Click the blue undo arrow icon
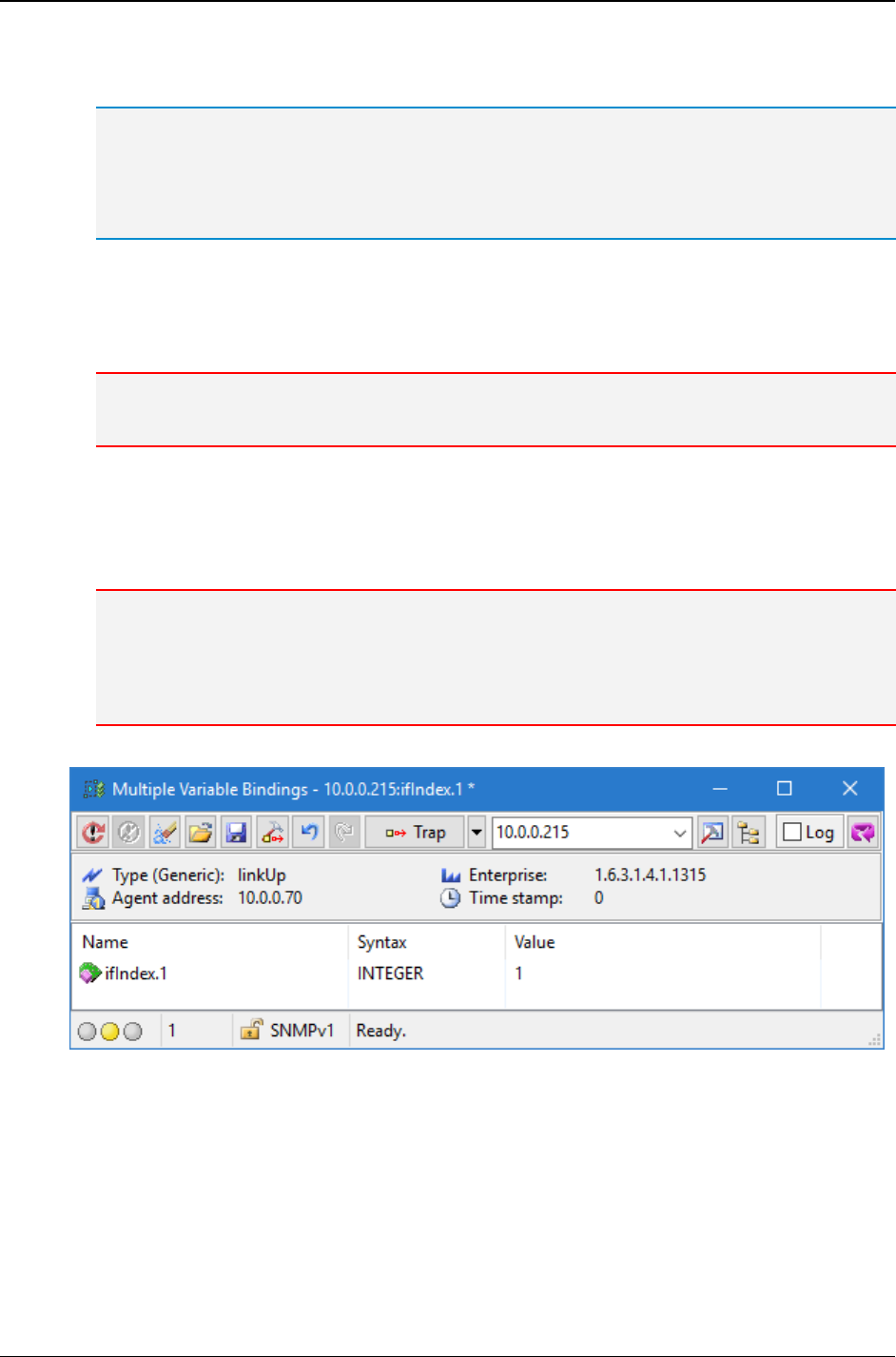896x1357 pixels. pyautogui.click(x=309, y=832)
